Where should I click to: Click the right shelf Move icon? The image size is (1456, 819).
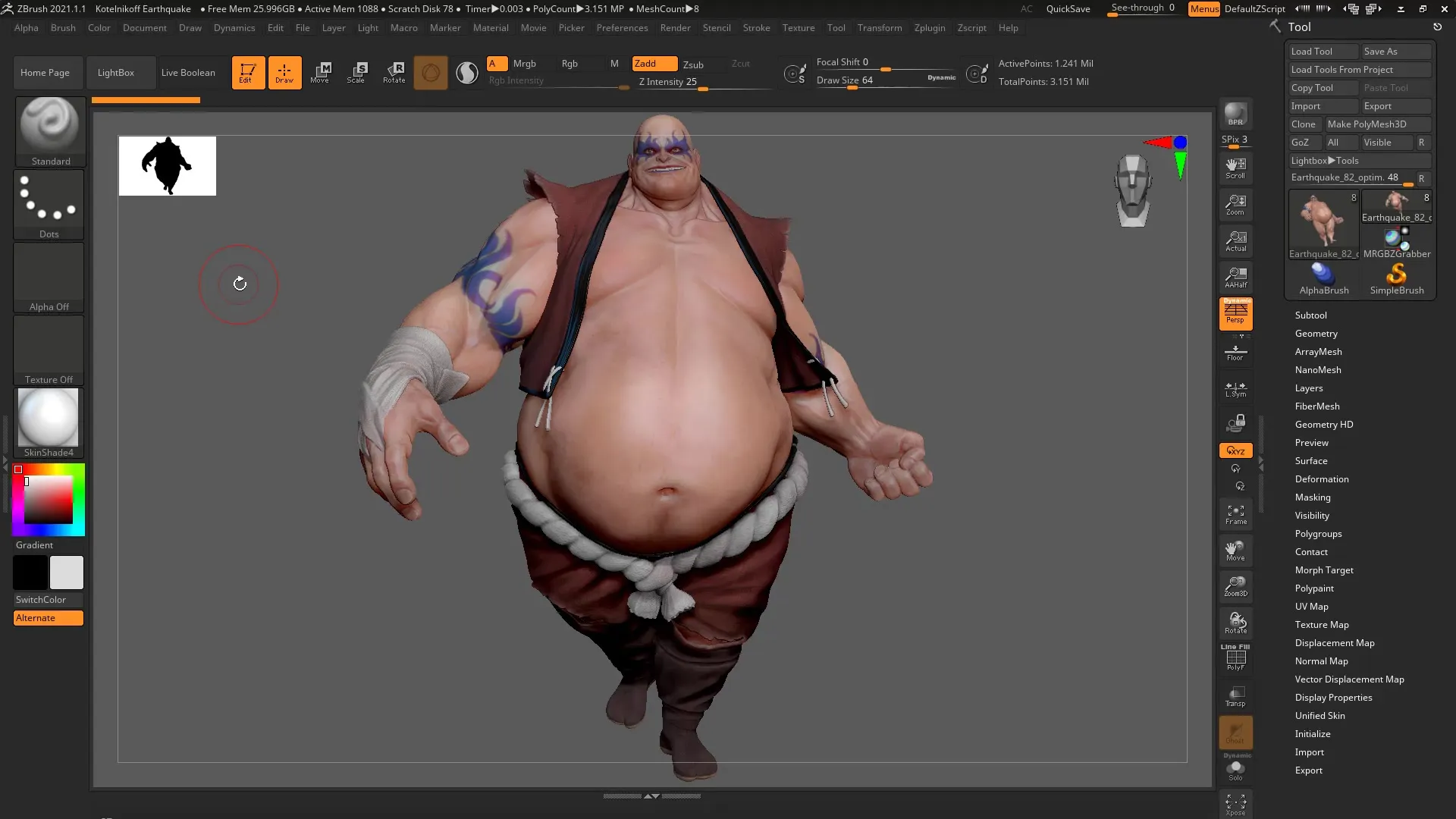[1235, 551]
